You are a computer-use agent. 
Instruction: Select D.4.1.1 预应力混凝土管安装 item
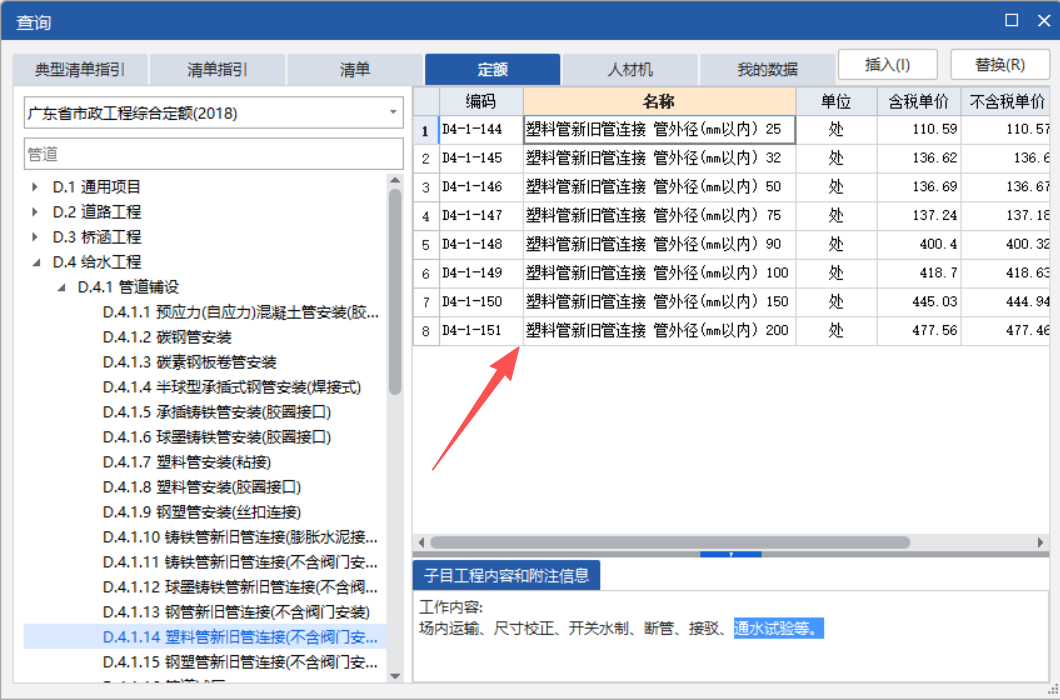(x=240, y=312)
